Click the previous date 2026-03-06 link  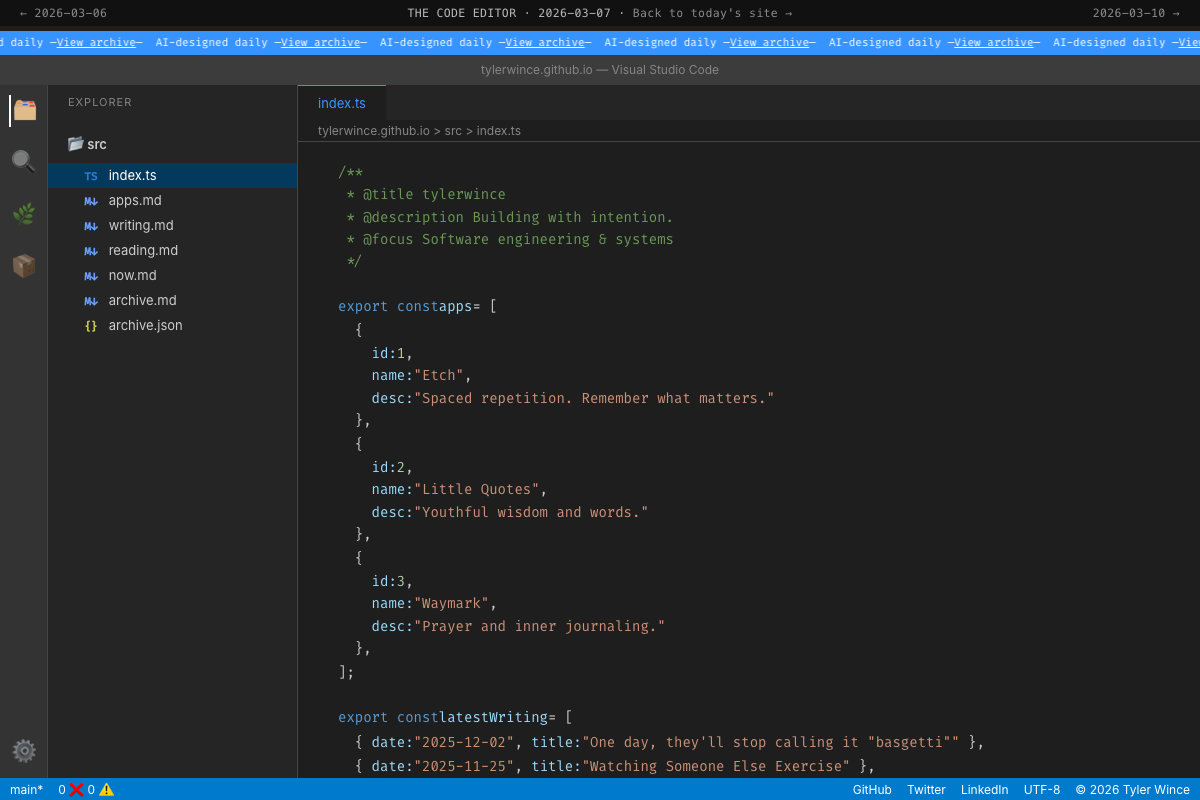63,13
